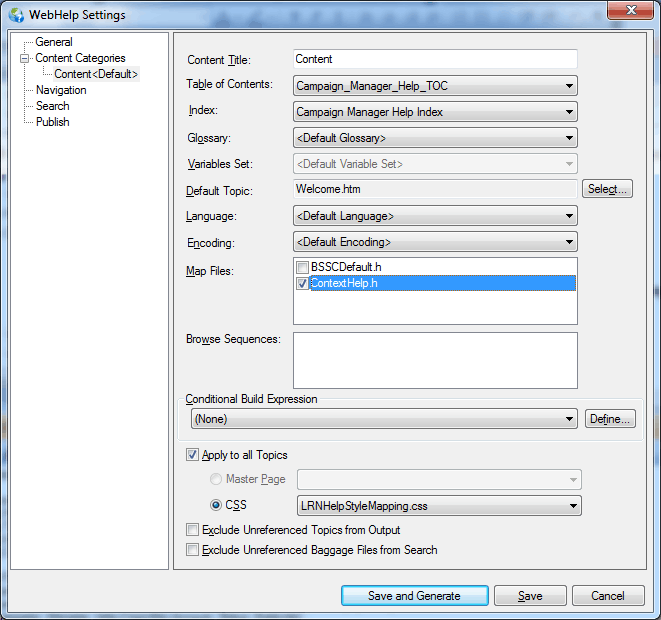Click the Content Title input field
Screen dimensions: 661x620
[x=435, y=59]
